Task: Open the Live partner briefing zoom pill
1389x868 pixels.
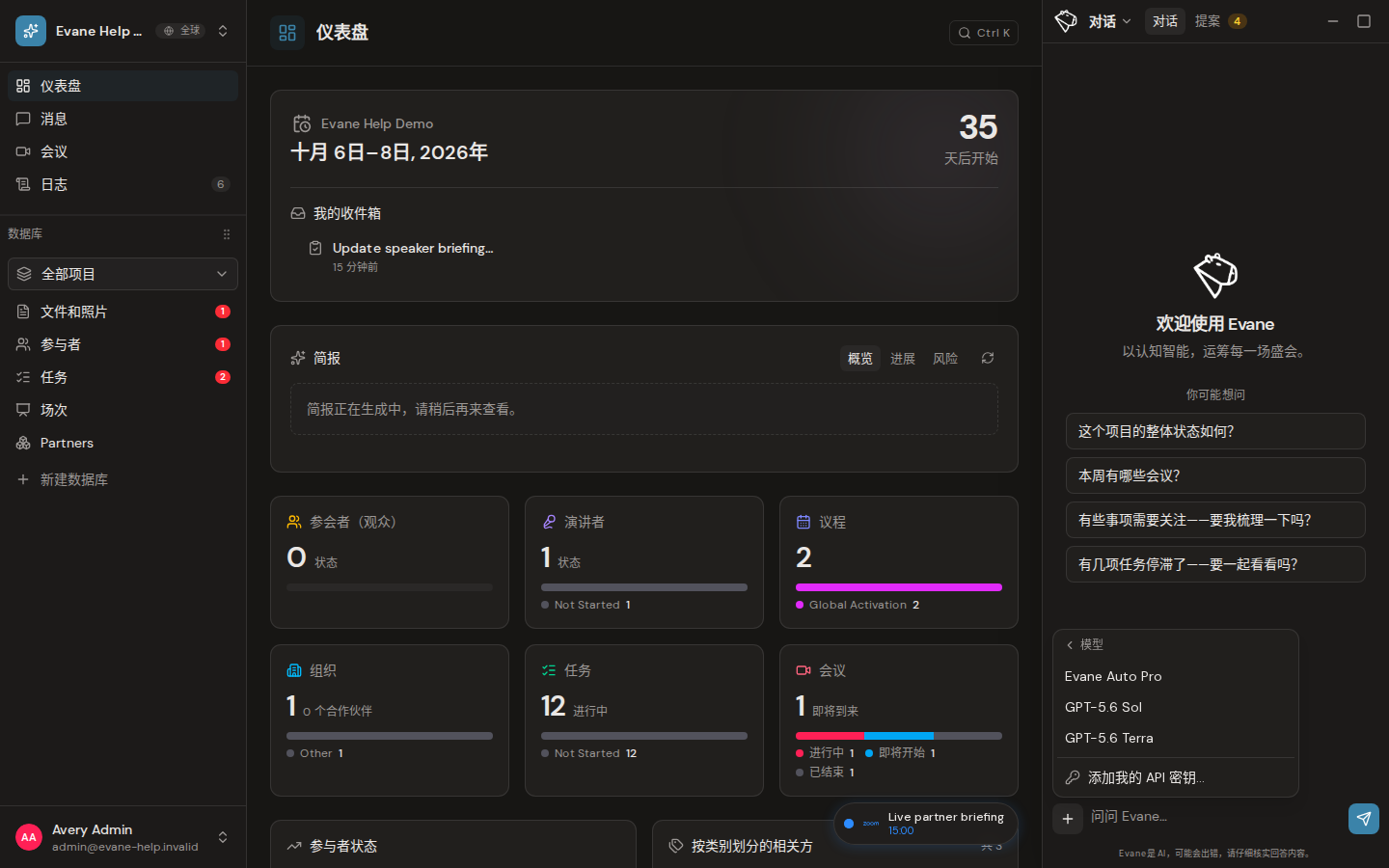Action: (x=926, y=824)
